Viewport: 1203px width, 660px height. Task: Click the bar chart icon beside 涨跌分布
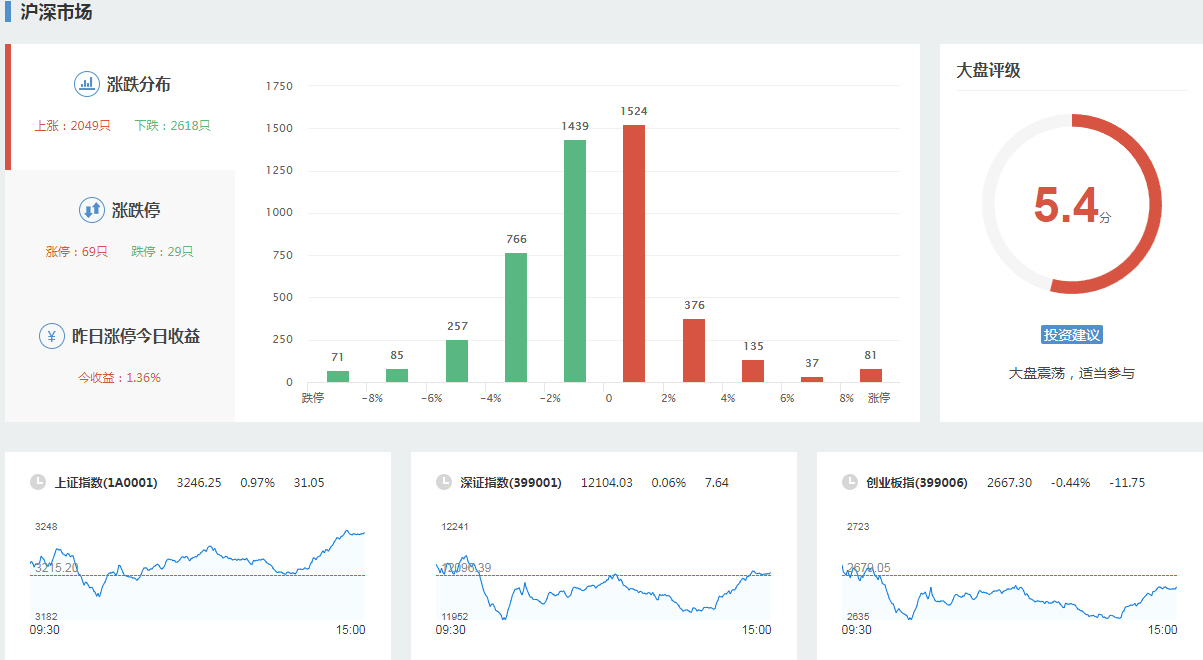(x=87, y=84)
